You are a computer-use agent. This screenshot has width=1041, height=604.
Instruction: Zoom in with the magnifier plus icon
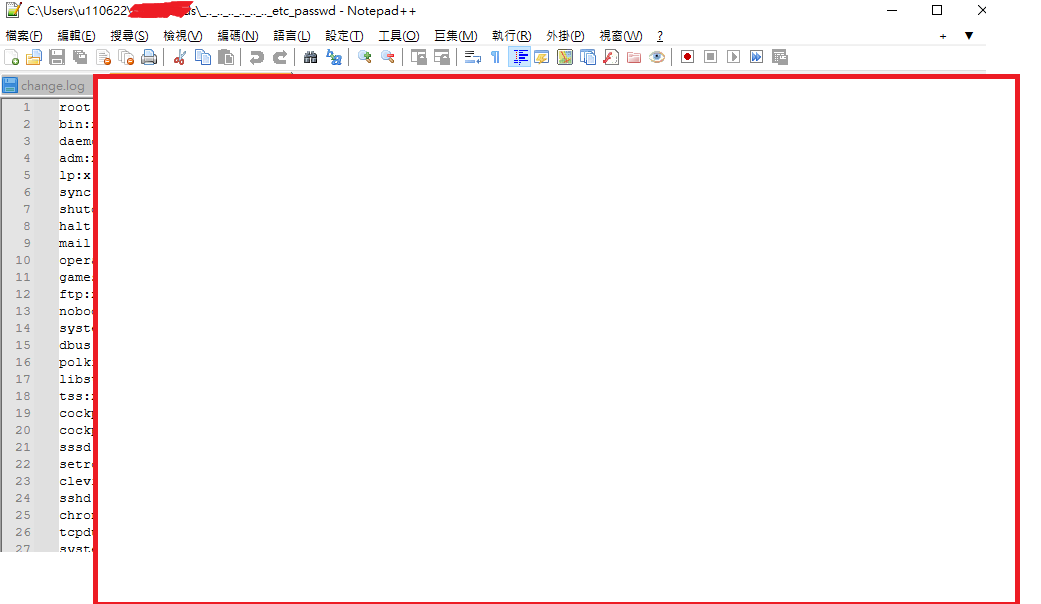click(x=364, y=57)
